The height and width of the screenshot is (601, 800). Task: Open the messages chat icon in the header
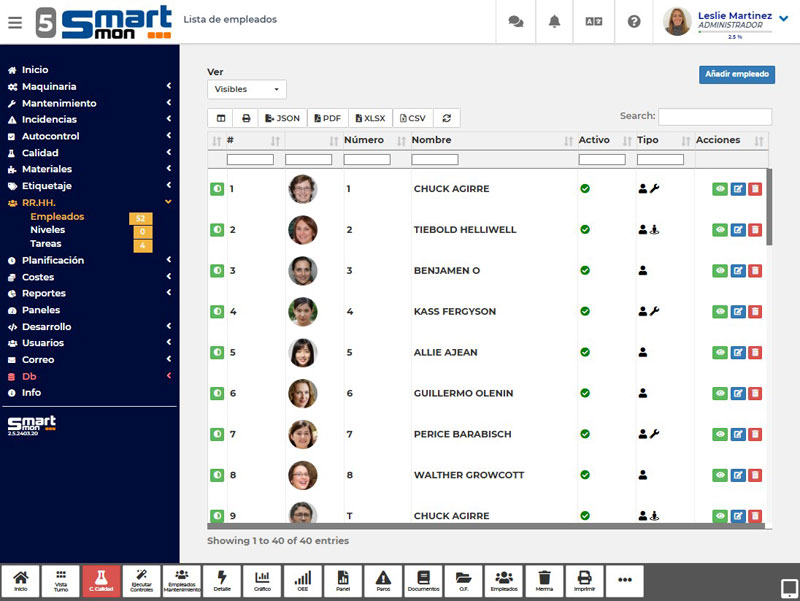pos(514,21)
